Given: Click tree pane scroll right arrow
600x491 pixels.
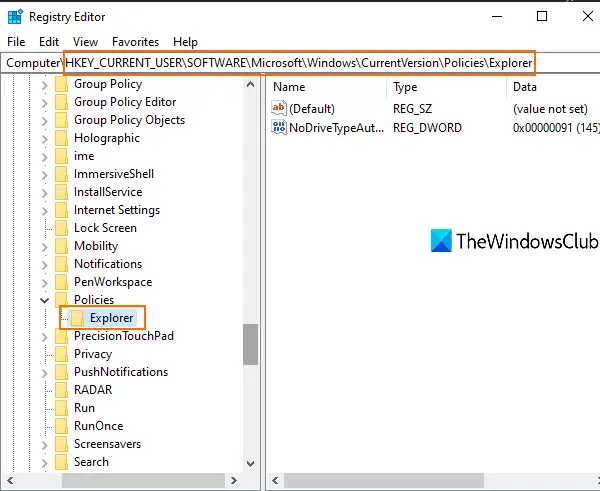Looking at the screenshot, I should [x=234, y=480].
